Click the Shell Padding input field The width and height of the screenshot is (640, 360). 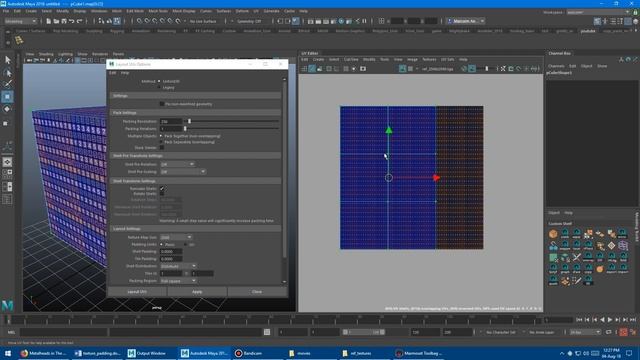(x=171, y=251)
